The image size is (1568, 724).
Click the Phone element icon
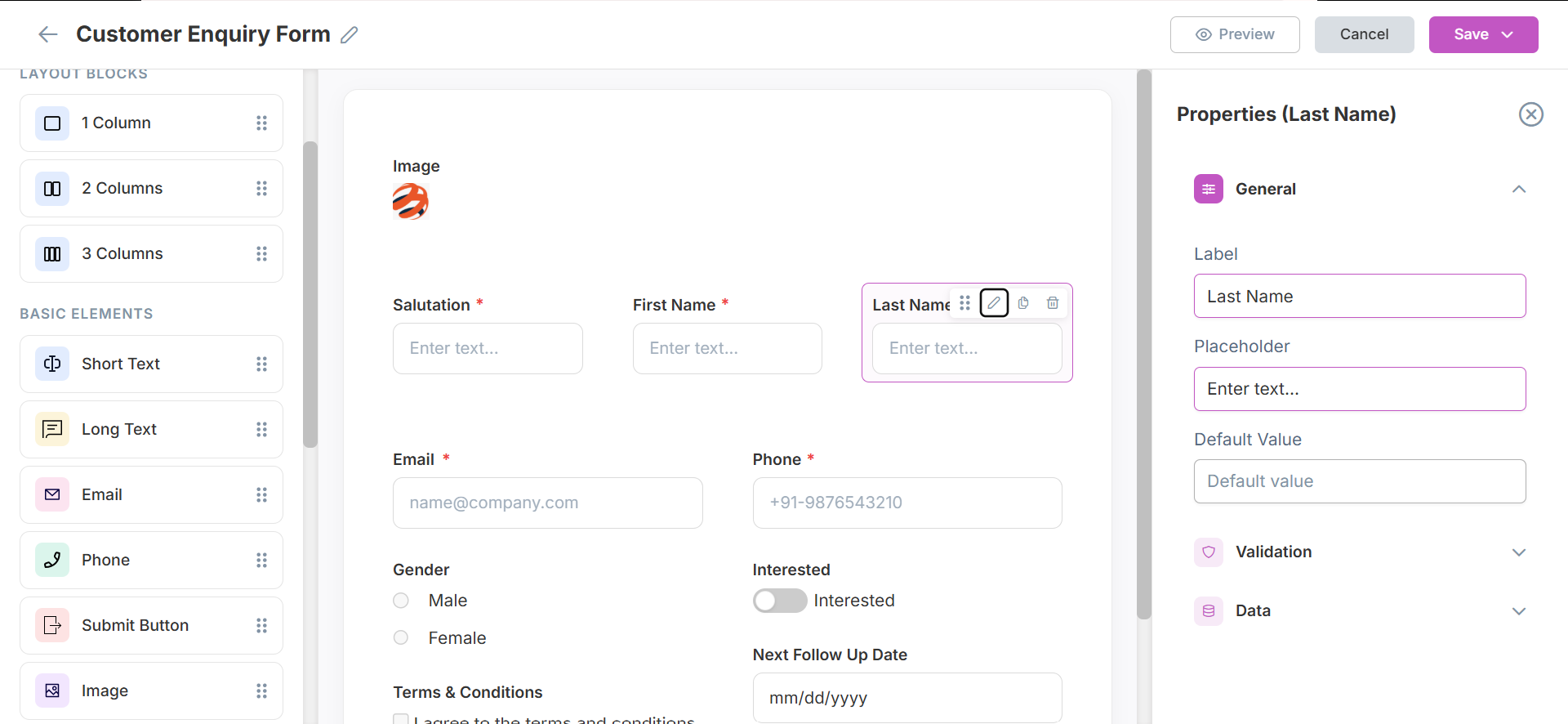[x=52, y=560]
